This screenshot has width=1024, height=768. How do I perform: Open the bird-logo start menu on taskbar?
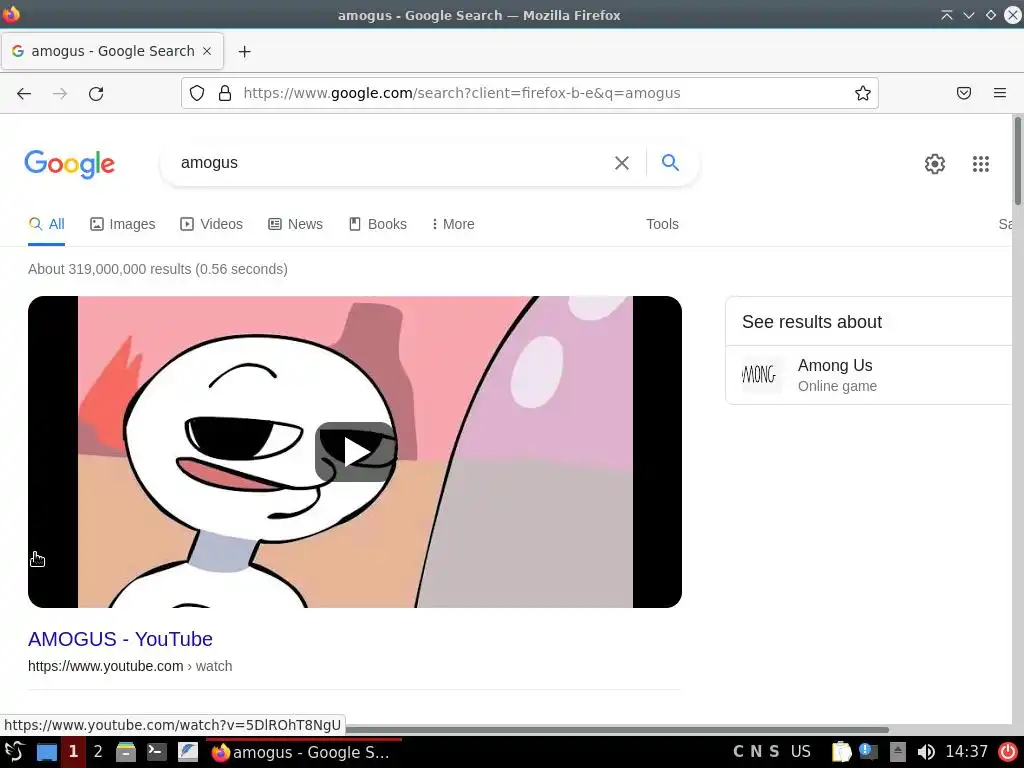click(14, 752)
